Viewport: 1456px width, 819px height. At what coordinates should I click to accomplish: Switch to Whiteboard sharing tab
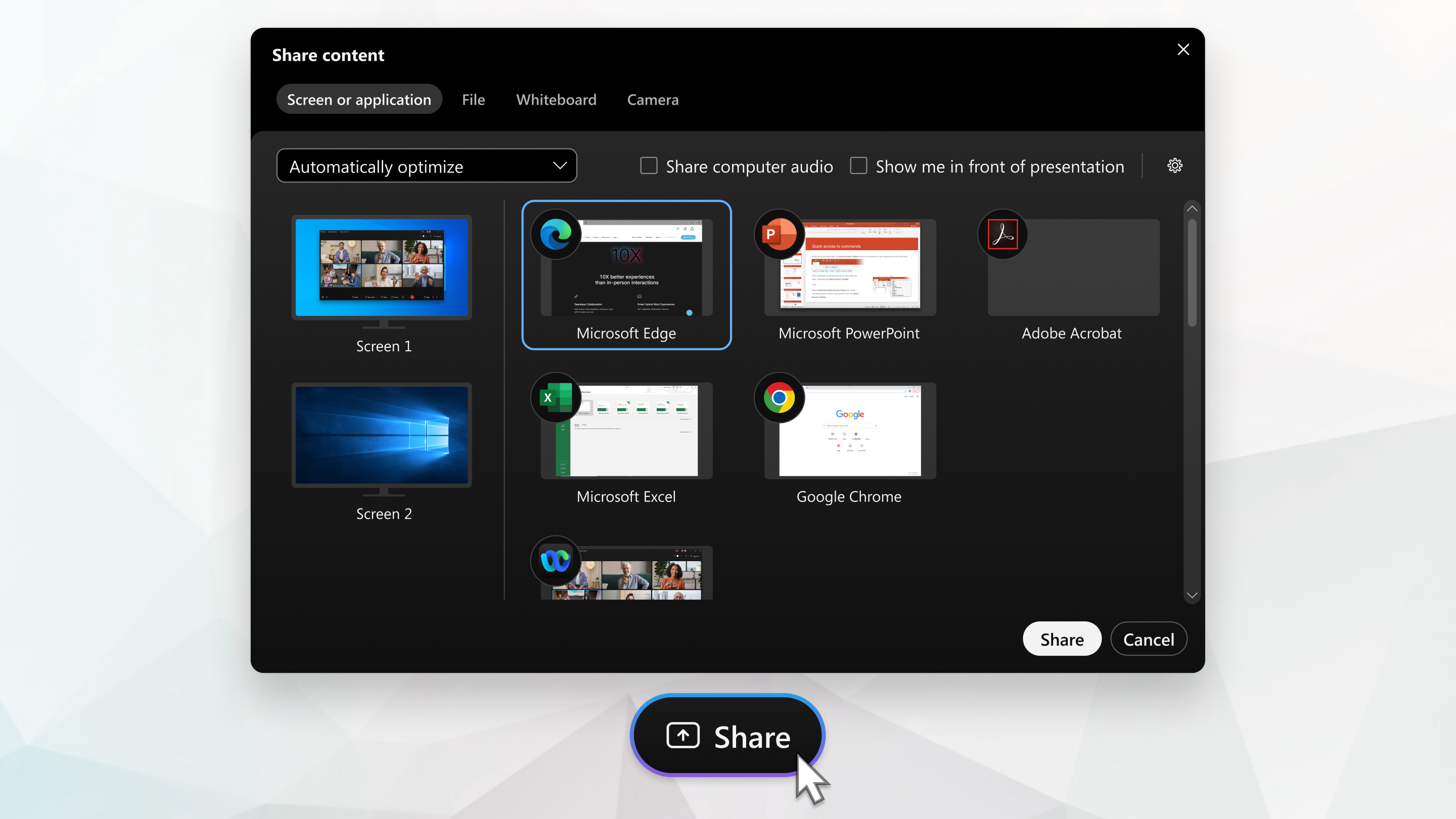[556, 99]
